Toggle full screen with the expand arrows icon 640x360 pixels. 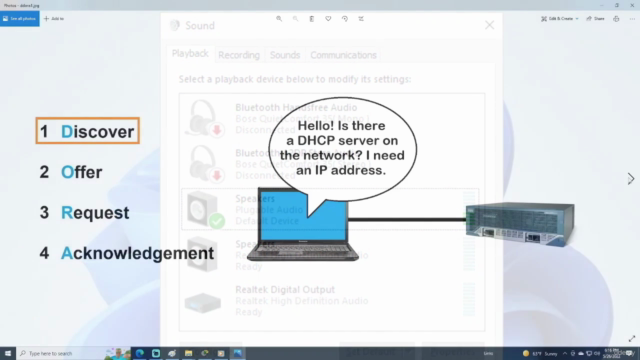[632, 338]
